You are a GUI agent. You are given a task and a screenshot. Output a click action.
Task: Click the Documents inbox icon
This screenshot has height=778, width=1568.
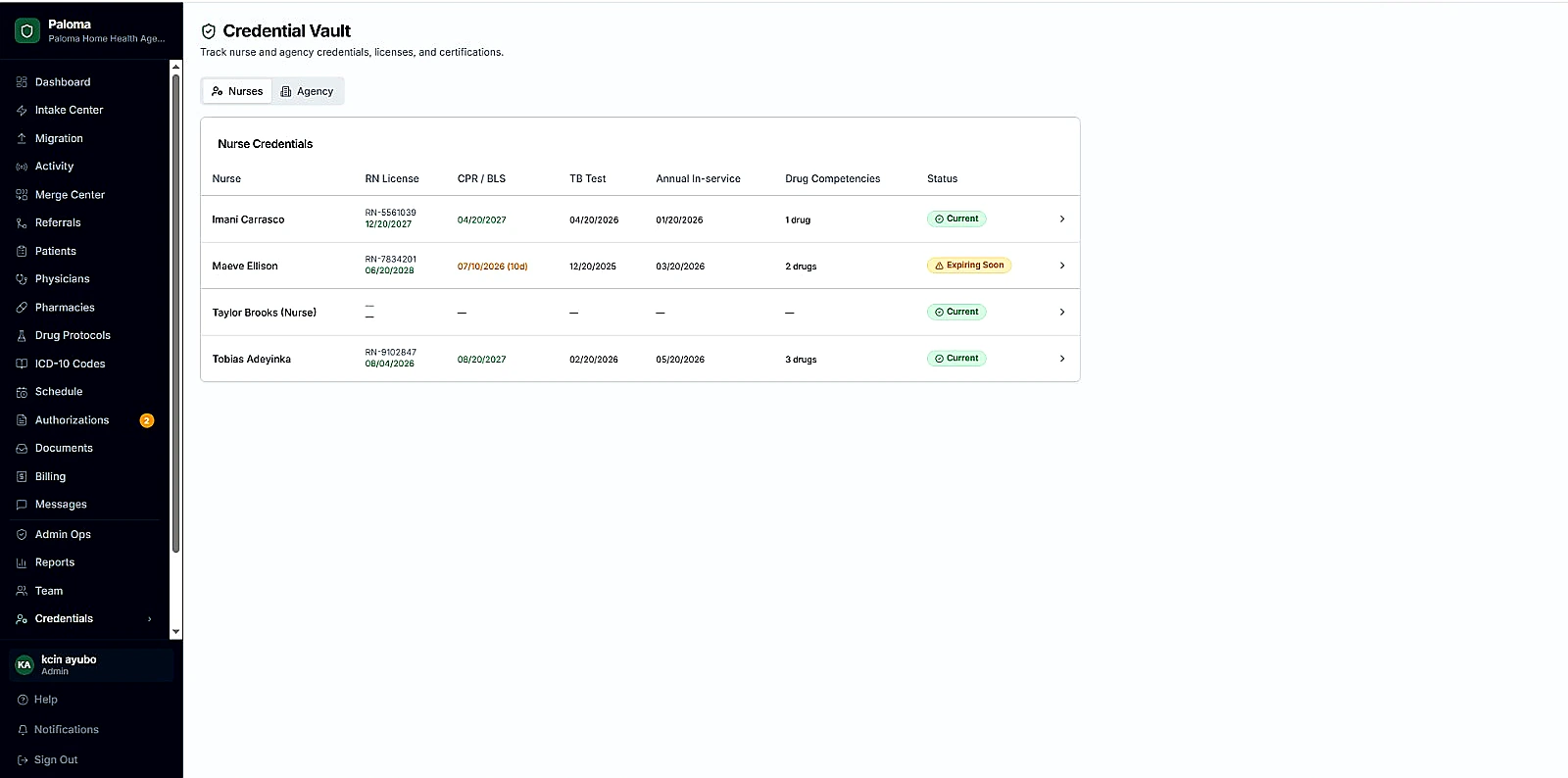(x=22, y=449)
